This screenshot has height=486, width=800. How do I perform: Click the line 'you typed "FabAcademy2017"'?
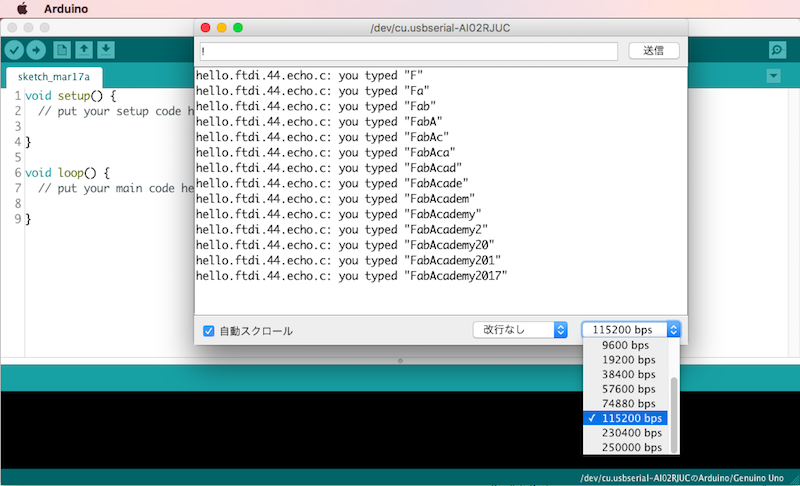click(351, 276)
